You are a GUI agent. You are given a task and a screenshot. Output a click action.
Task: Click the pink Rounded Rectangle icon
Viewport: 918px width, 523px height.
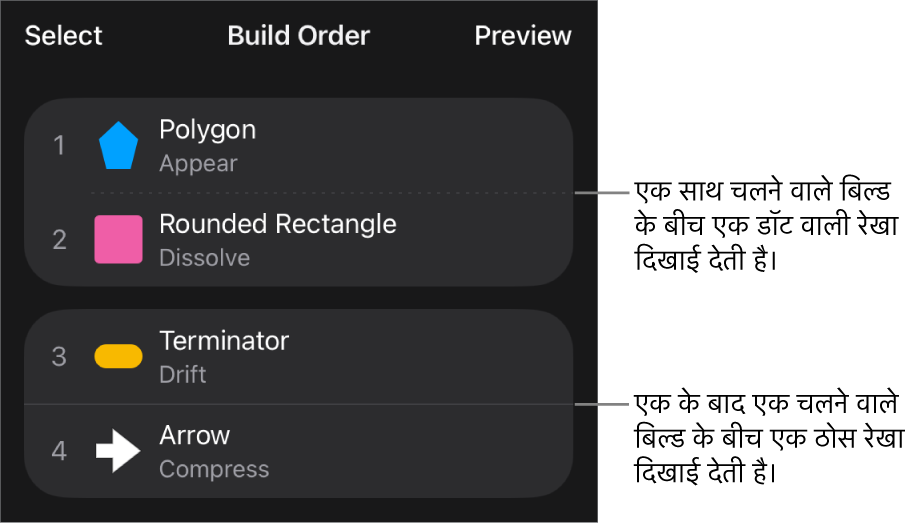point(118,239)
